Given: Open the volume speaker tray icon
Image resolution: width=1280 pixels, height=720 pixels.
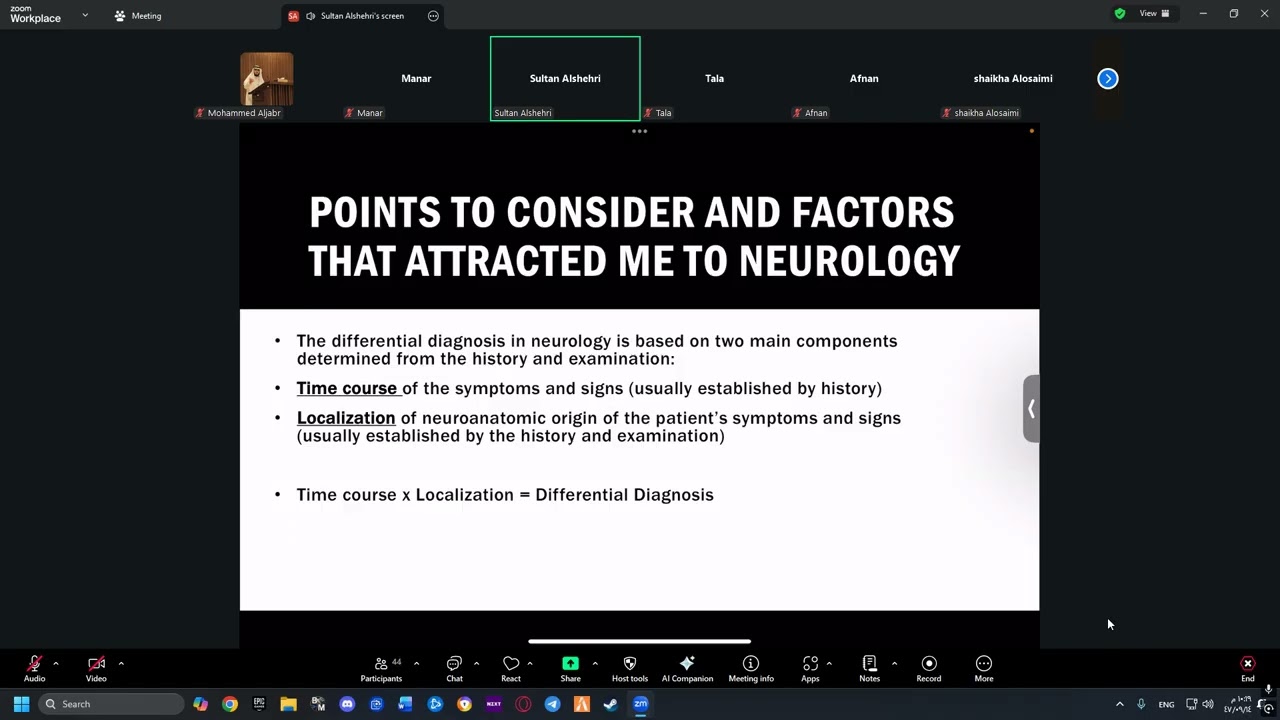Looking at the screenshot, I should tap(1208, 704).
